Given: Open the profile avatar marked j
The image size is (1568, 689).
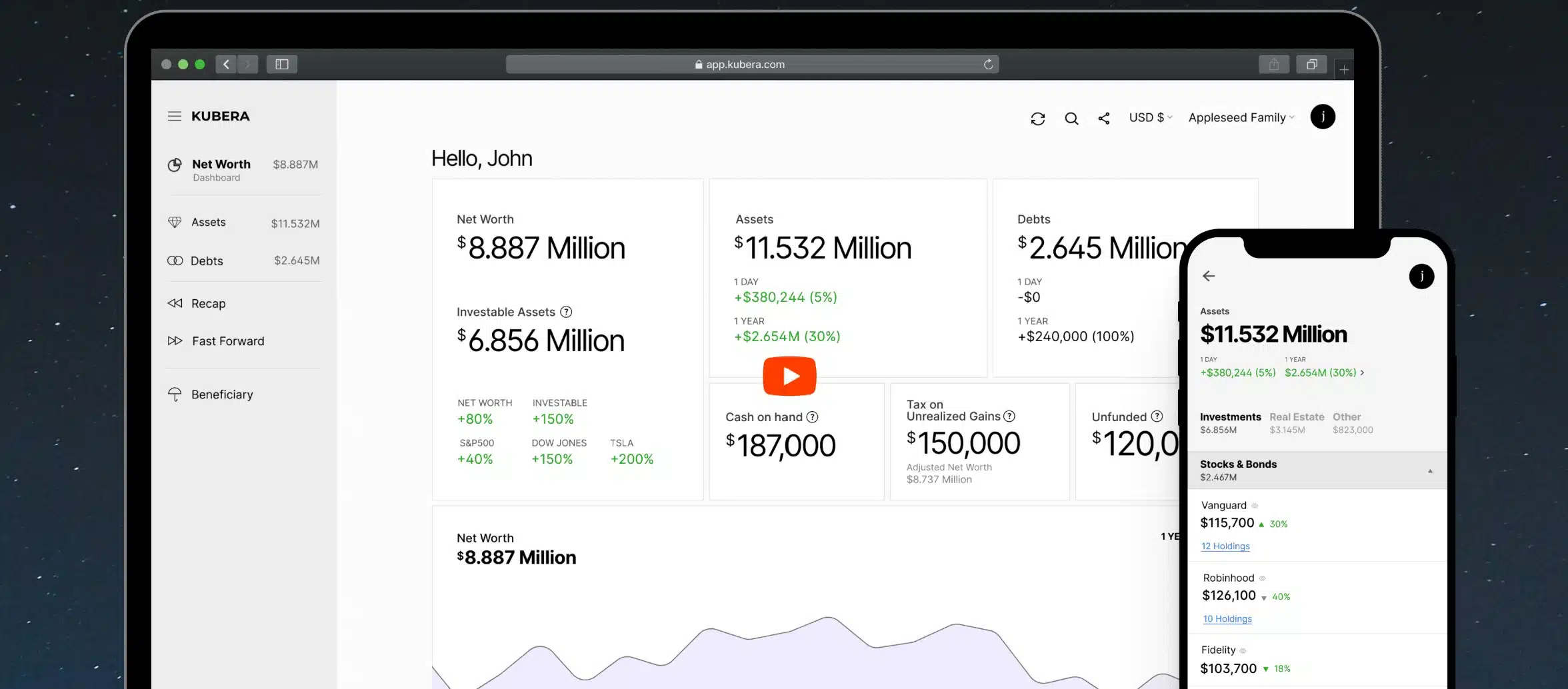Looking at the screenshot, I should (x=1322, y=117).
